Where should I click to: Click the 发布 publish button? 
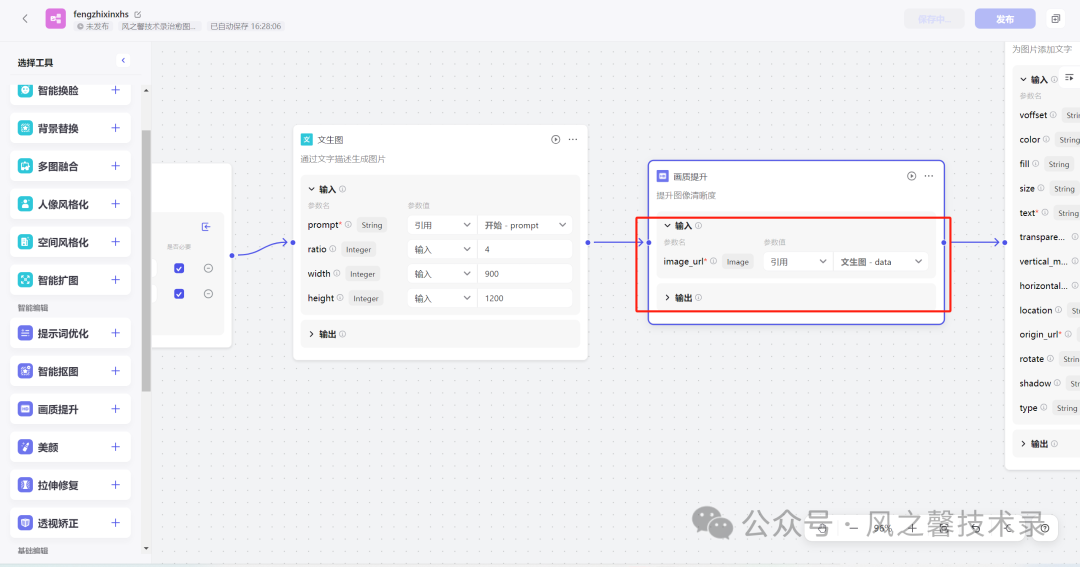tap(1005, 19)
